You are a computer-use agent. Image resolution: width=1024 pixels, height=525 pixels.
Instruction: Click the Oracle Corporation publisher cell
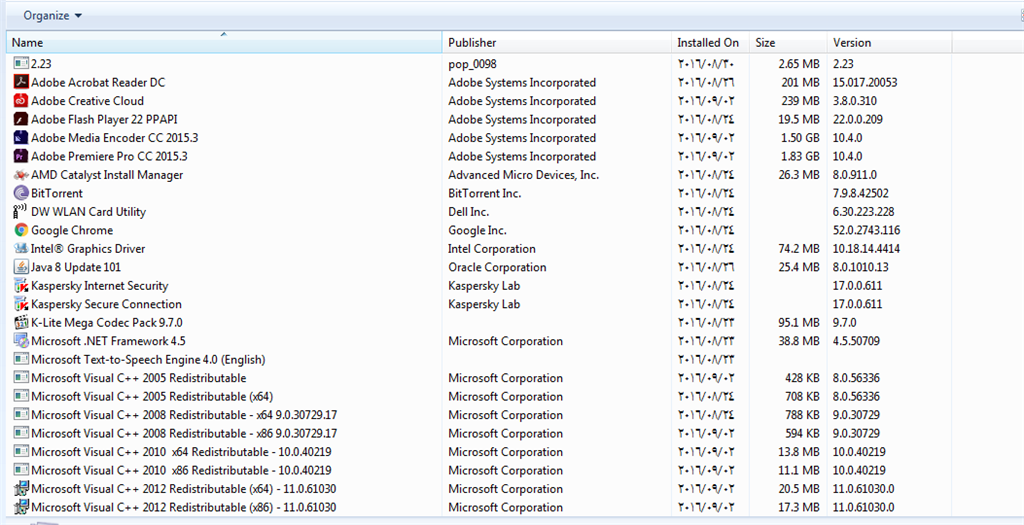[497, 267]
